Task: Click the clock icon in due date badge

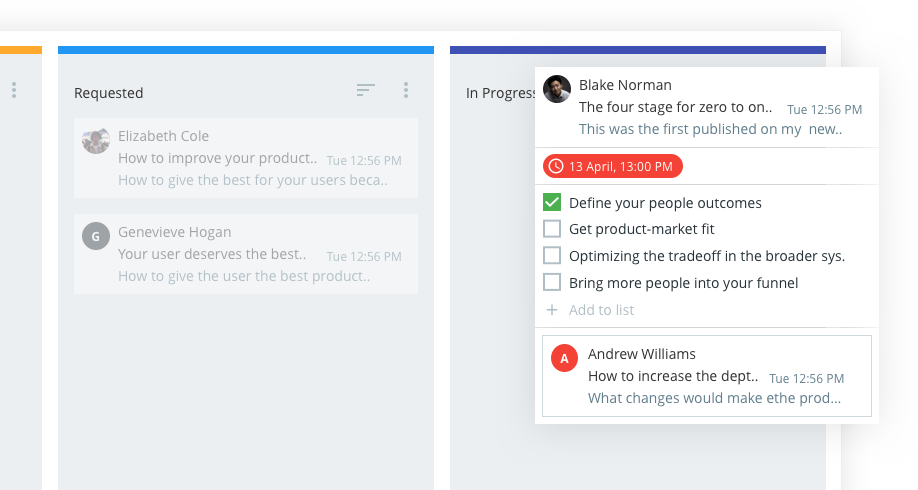Action: click(x=555, y=166)
